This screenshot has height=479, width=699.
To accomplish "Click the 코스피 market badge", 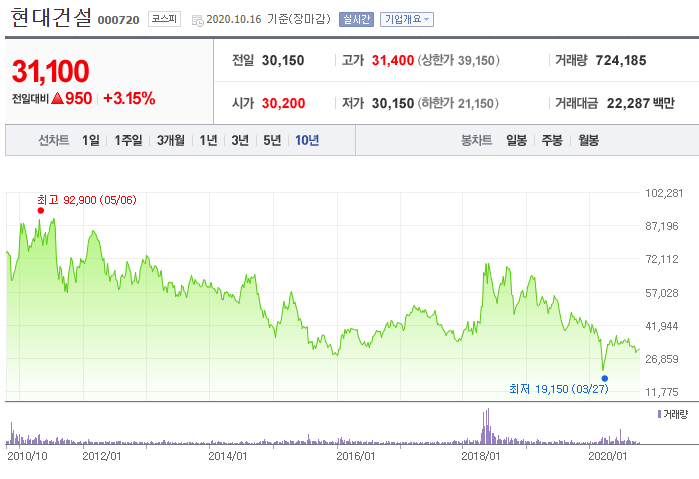I will [x=164, y=19].
